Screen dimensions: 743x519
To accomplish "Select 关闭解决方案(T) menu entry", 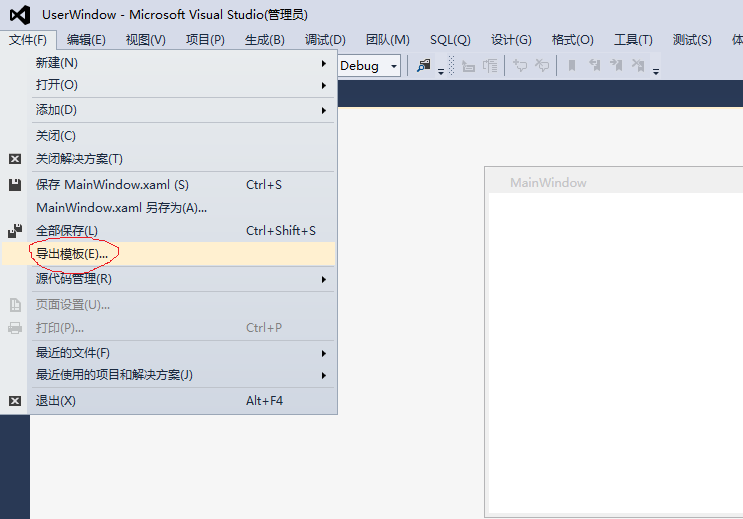I will point(169,159).
